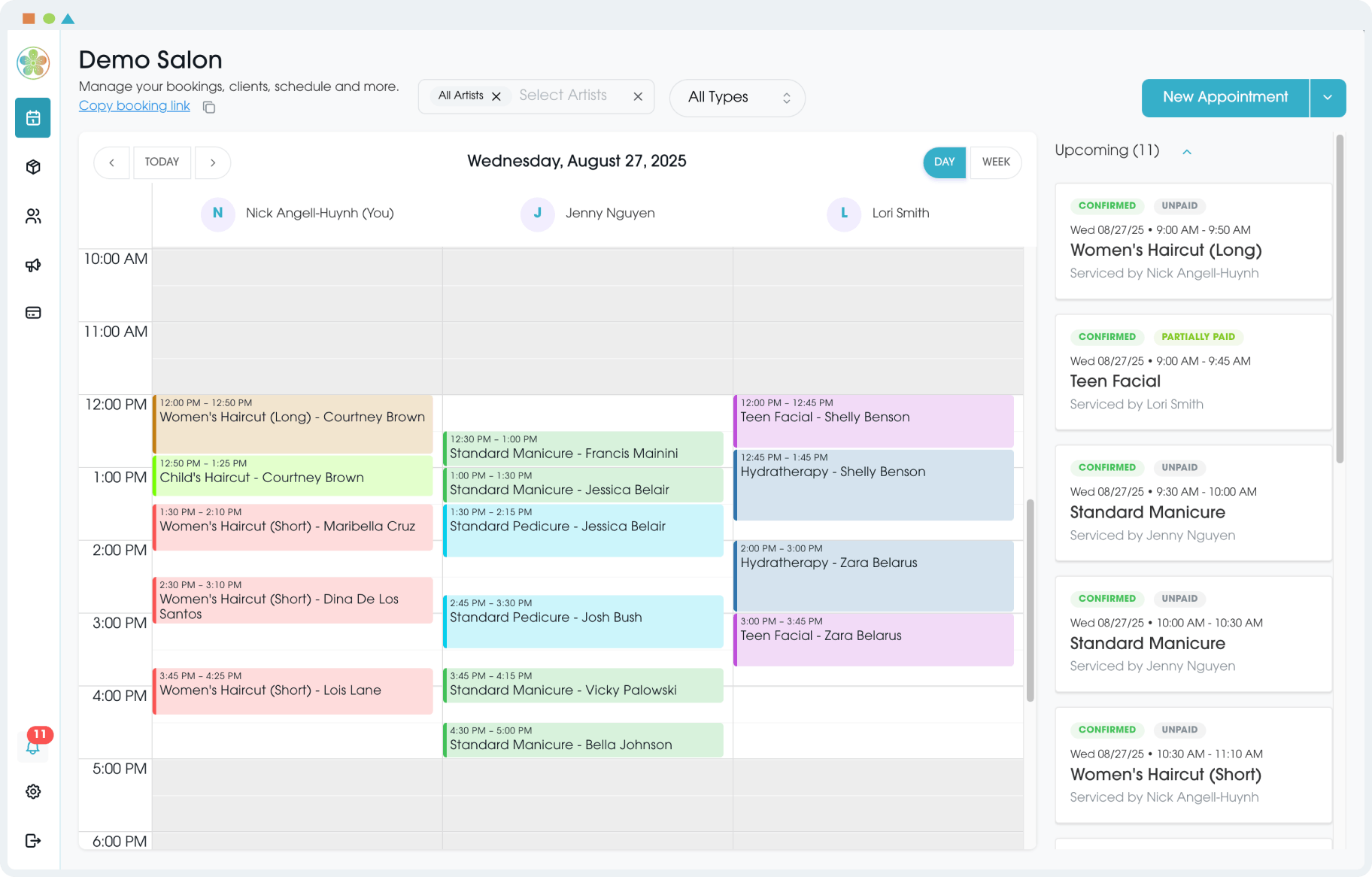The height and width of the screenshot is (877, 1372).
Task: Open the marketing megaphone icon
Action: tap(33, 265)
